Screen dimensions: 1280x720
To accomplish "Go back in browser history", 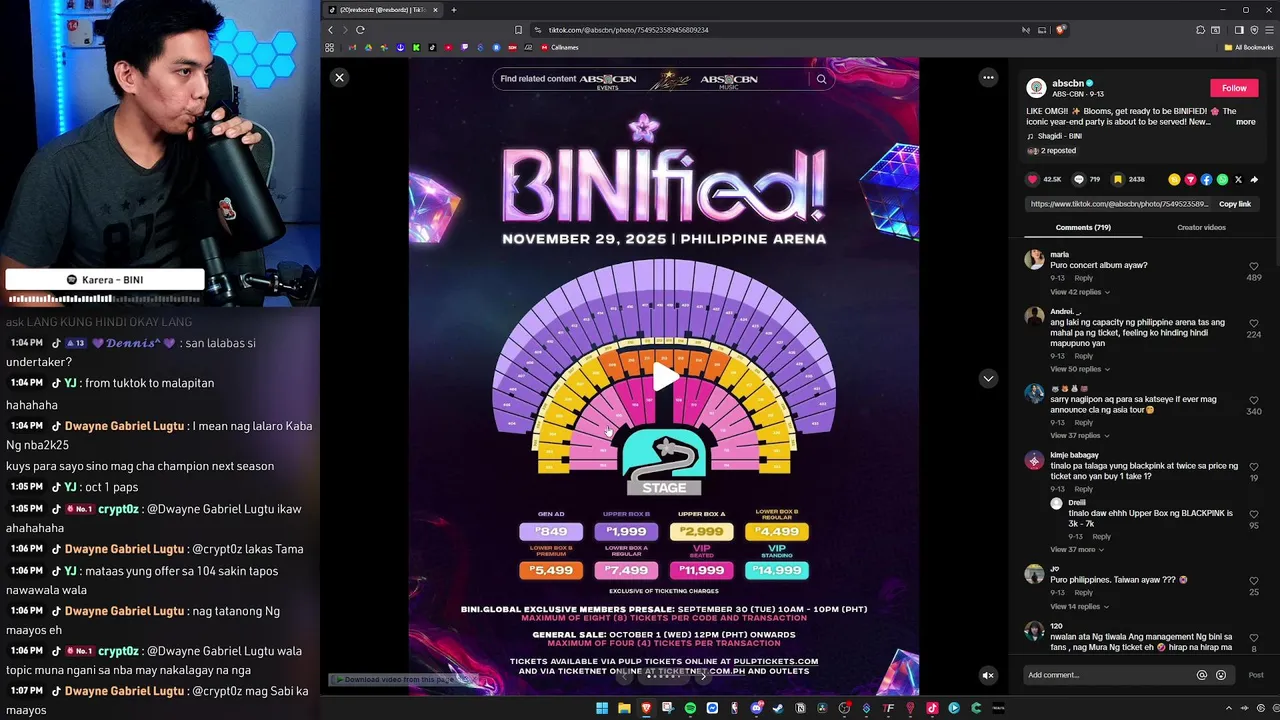I will 331,30.
